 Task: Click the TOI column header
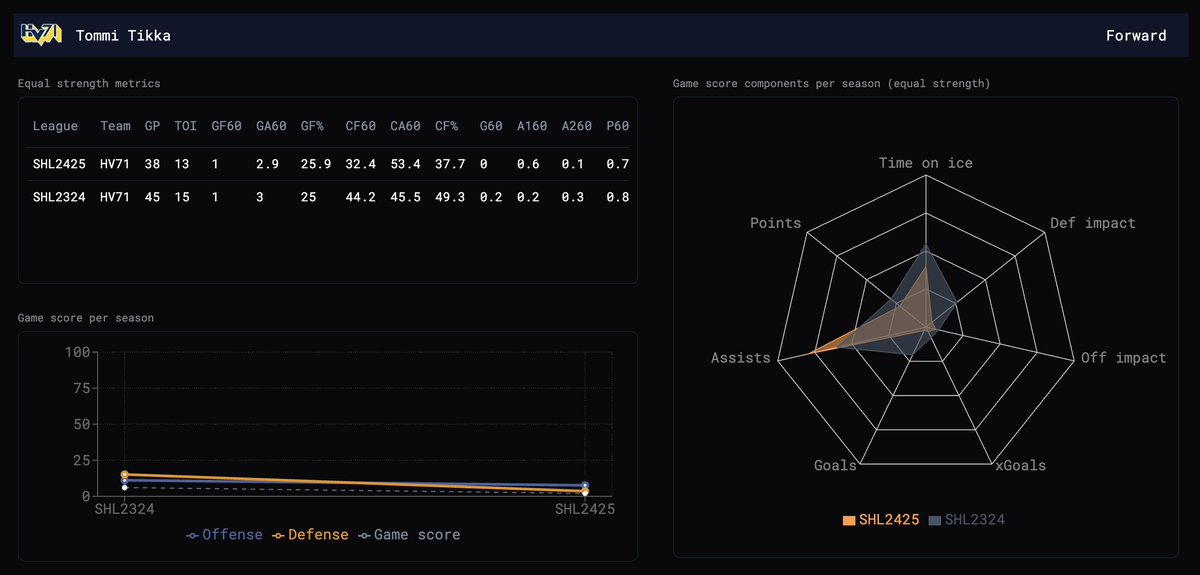(x=185, y=126)
